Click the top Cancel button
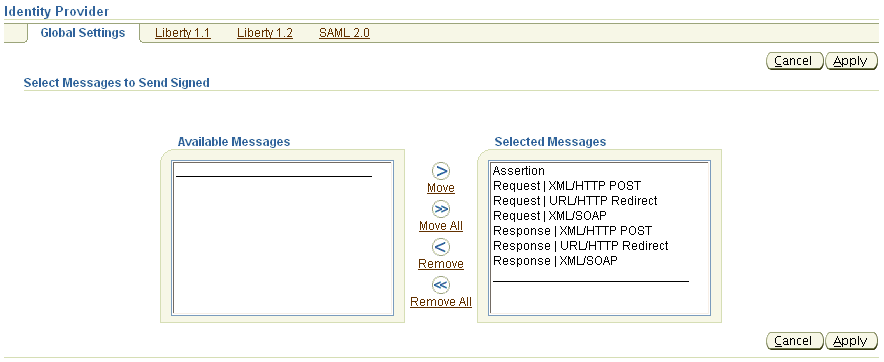 794,61
